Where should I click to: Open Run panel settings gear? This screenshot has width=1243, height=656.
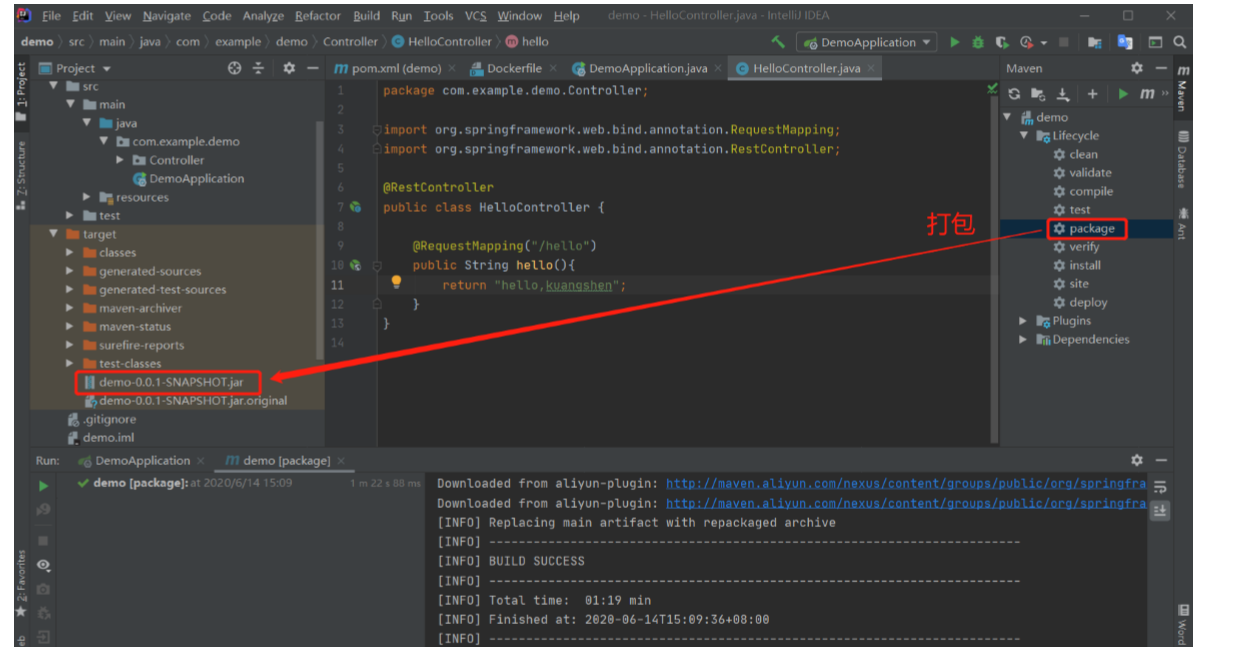pyautogui.click(x=1137, y=460)
